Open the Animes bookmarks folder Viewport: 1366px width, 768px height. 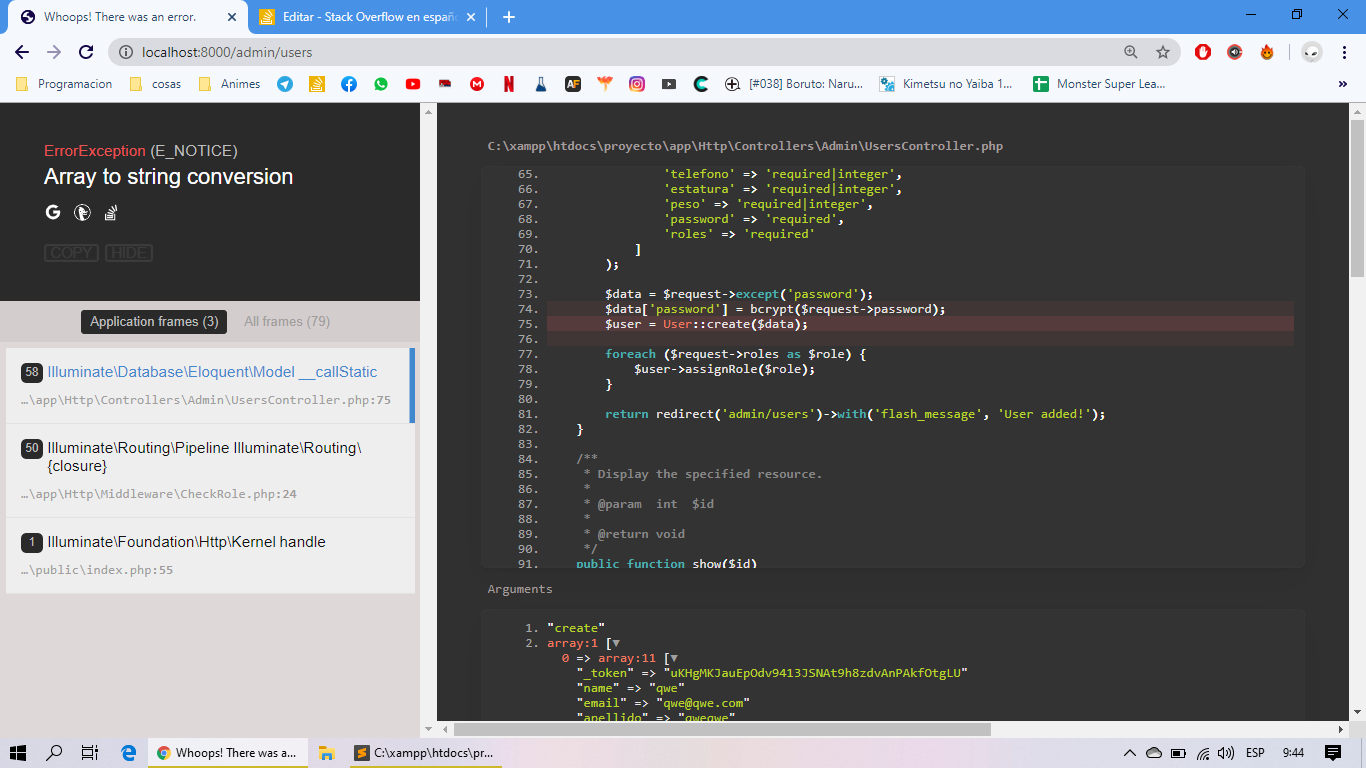click(x=230, y=84)
